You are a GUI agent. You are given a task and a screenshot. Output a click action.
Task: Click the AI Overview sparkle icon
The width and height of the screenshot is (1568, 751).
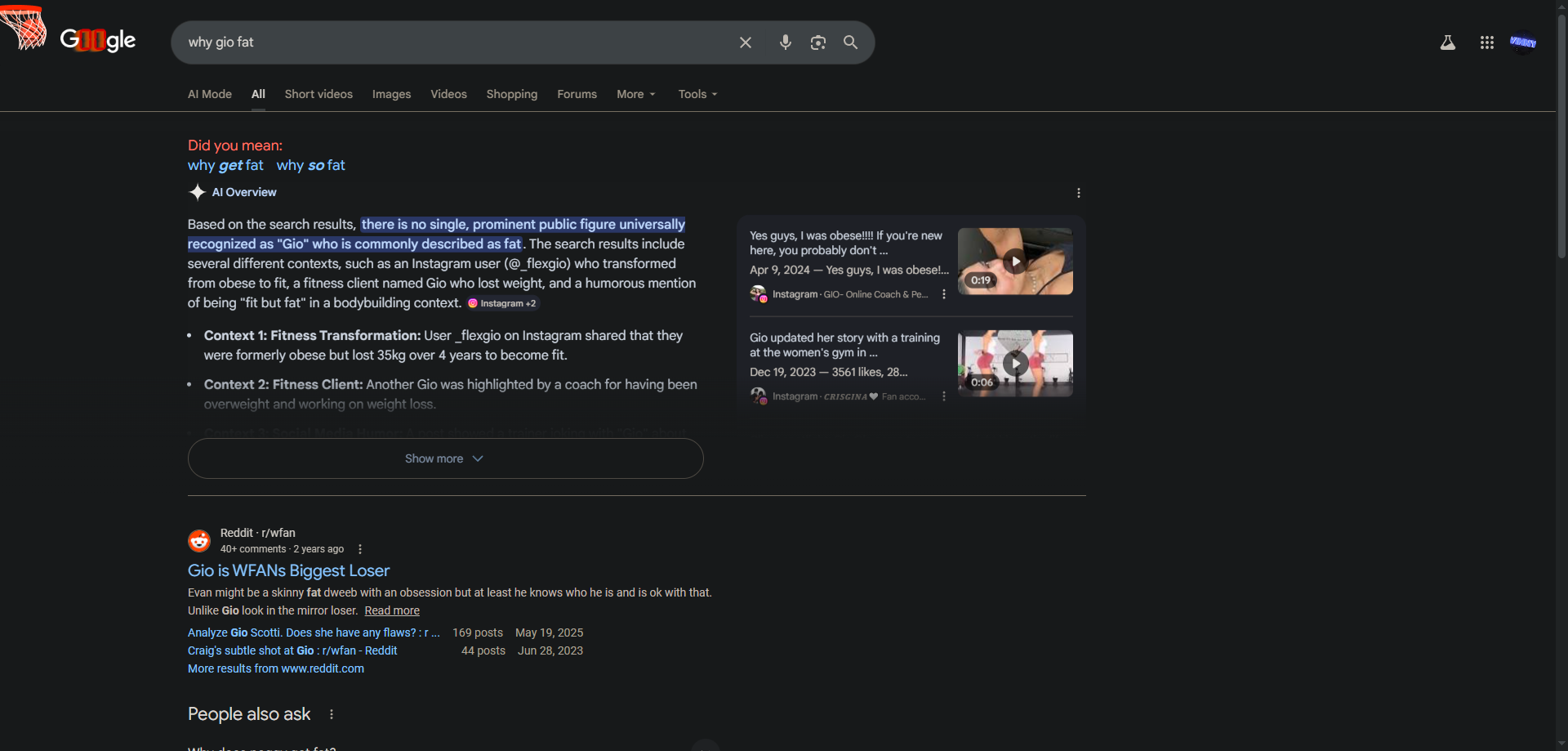(197, 192)
